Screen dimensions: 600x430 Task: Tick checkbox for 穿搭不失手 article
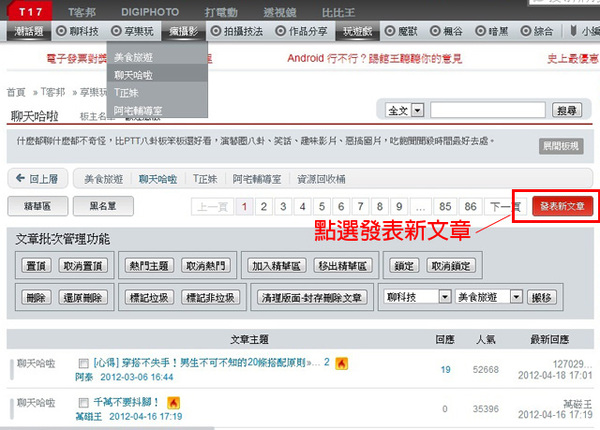83,363
